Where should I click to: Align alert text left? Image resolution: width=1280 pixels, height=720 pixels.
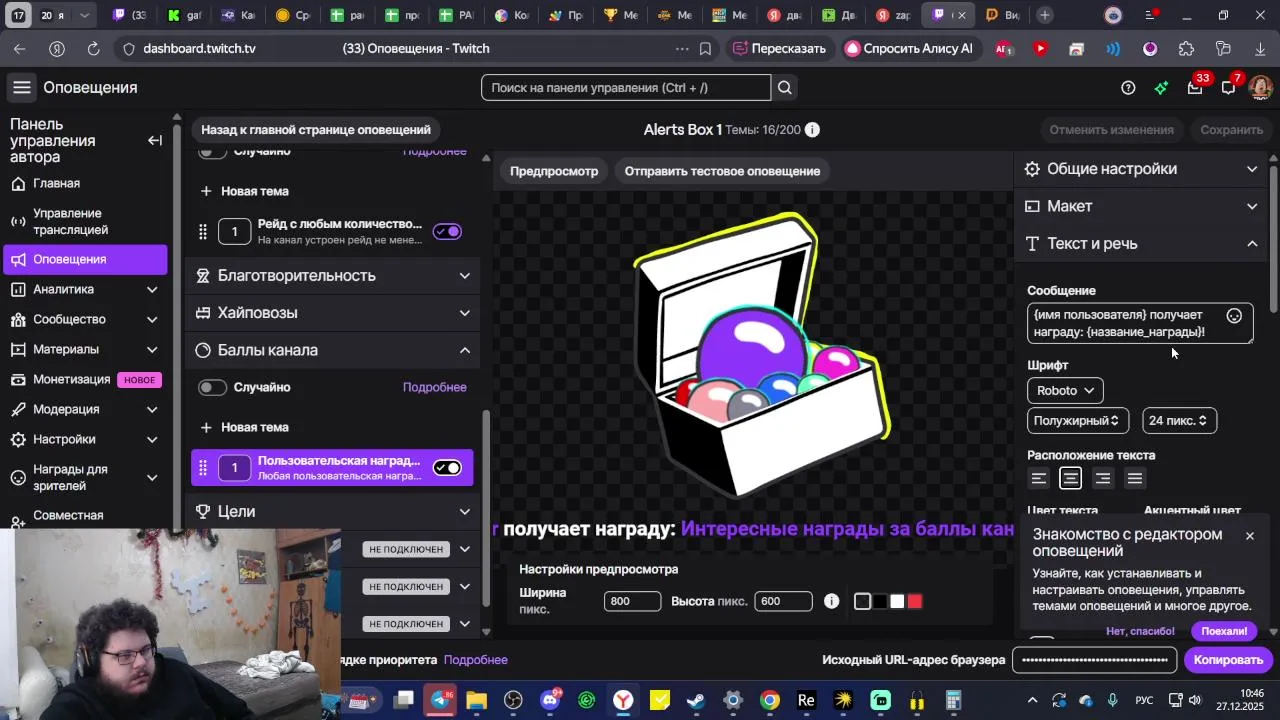[x=1039, y=479]
